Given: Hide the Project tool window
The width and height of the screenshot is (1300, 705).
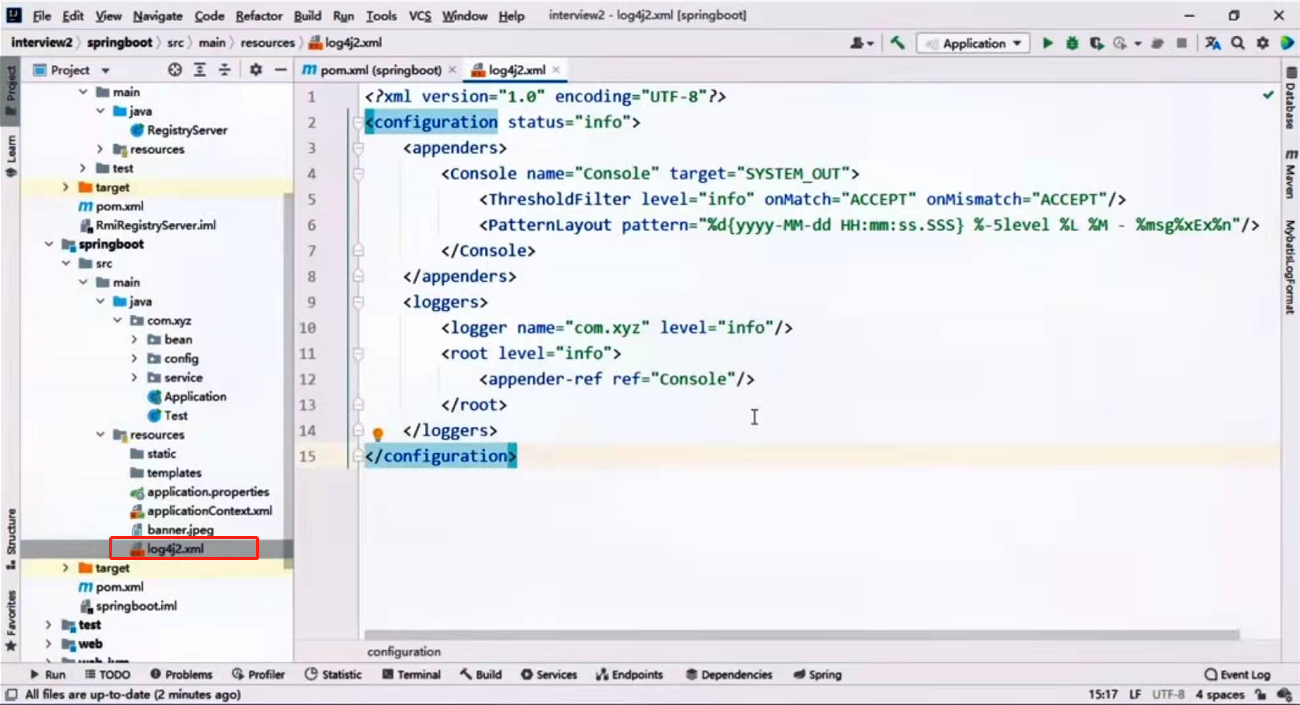Looking at the screenshot, I should click(x=281, y=70).
